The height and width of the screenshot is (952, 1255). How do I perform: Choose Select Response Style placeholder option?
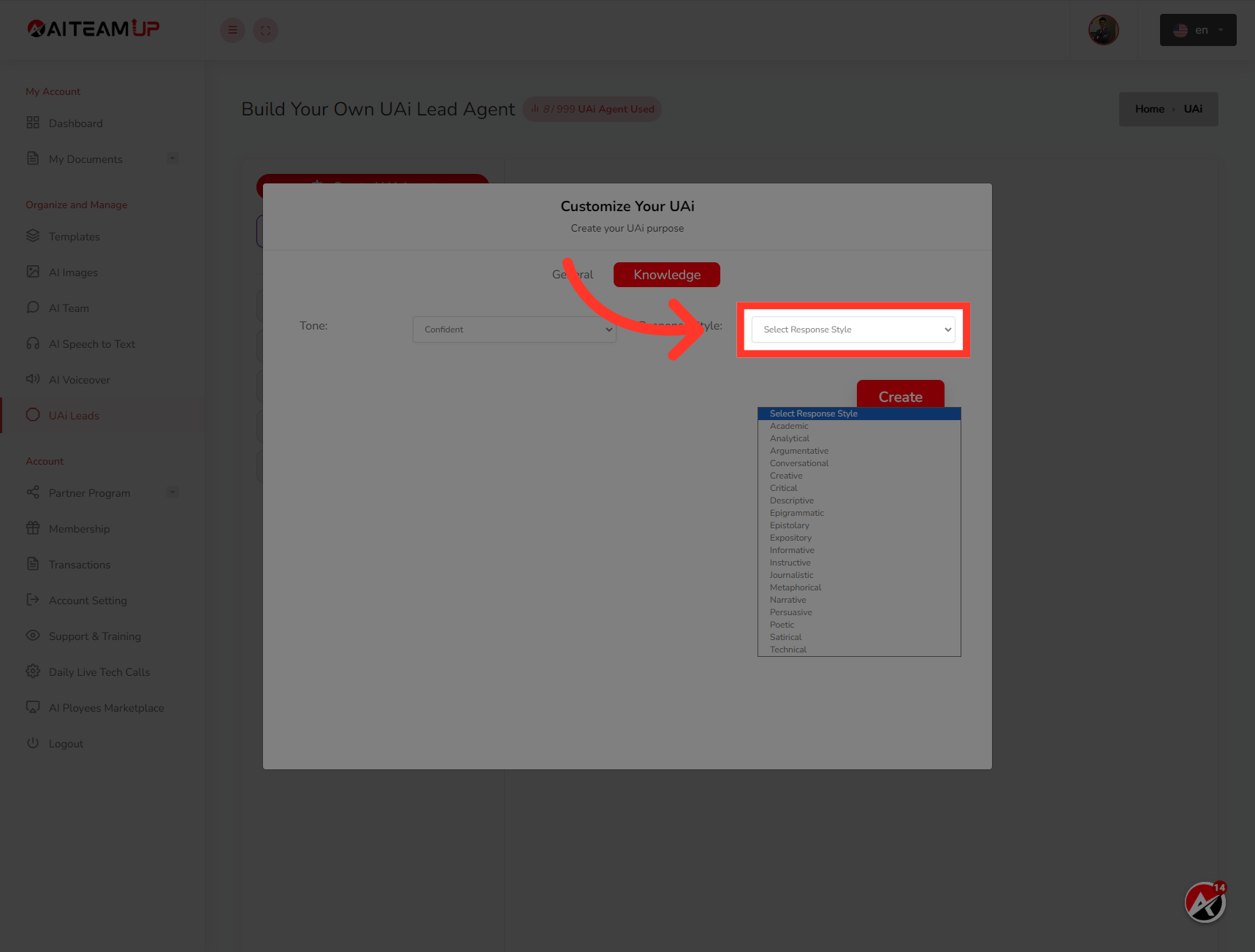tap(859, 414)
